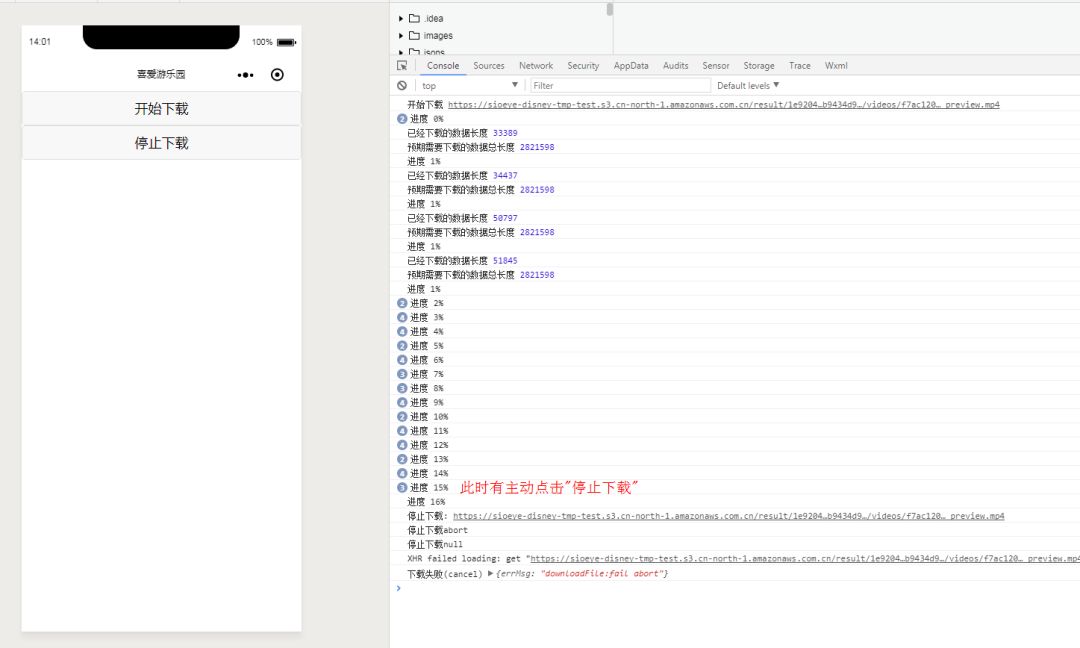This screenshot has height=648, width=1080.
Task: Click the value 33389 in console
Action: click(x=505, y=133)
